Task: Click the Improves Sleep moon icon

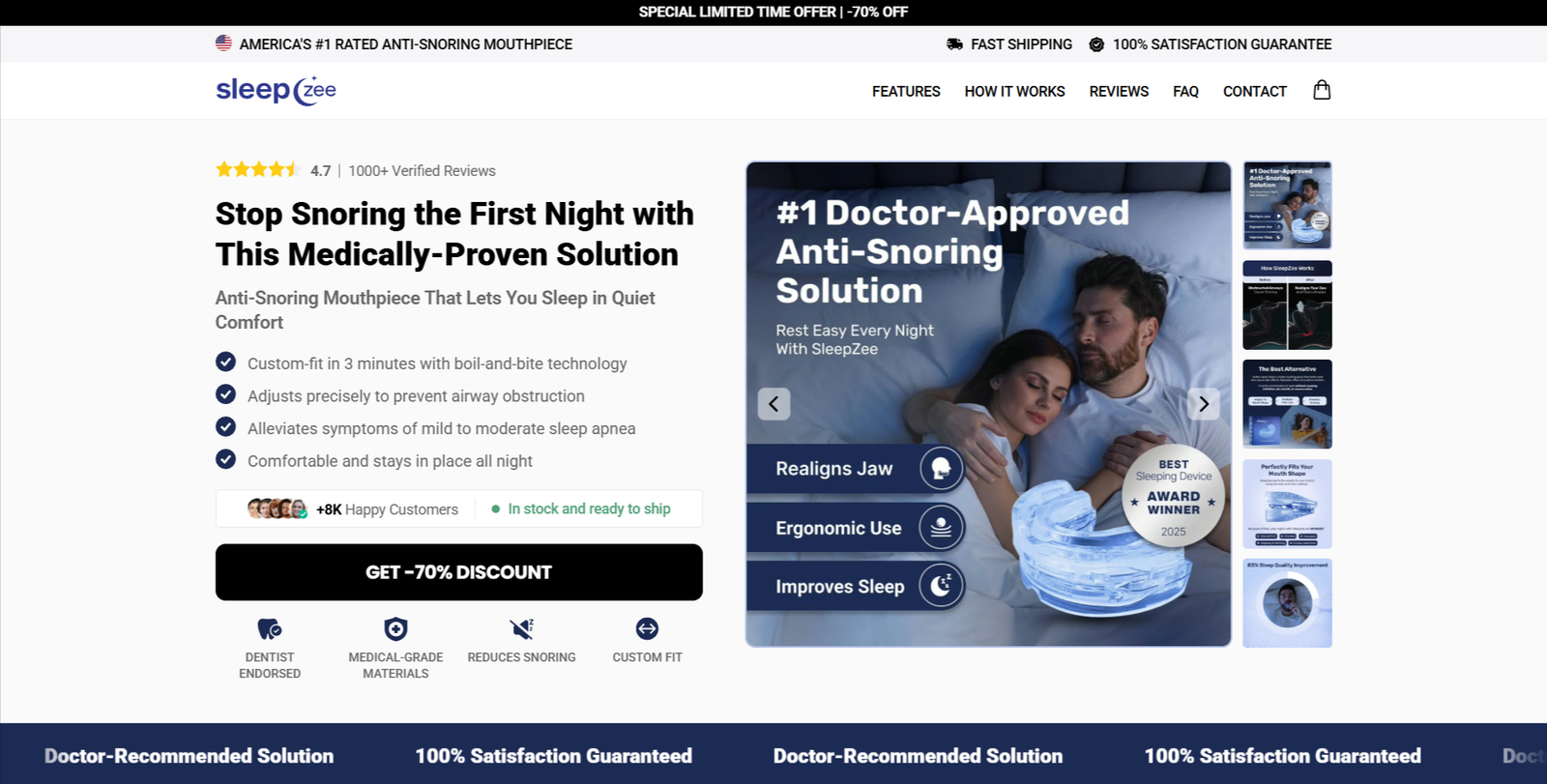Action: pos(941,586)
